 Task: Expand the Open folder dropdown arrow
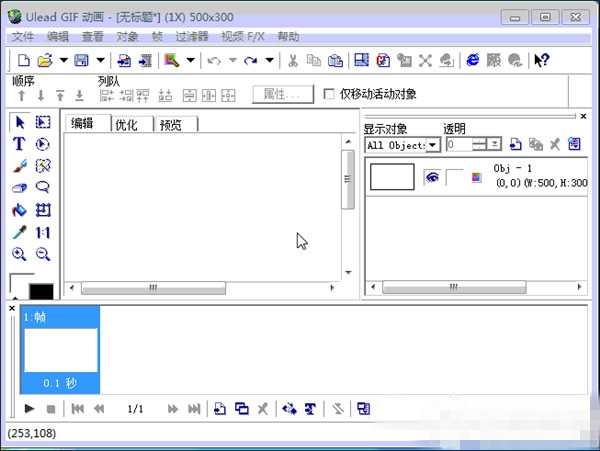(63, 61)
